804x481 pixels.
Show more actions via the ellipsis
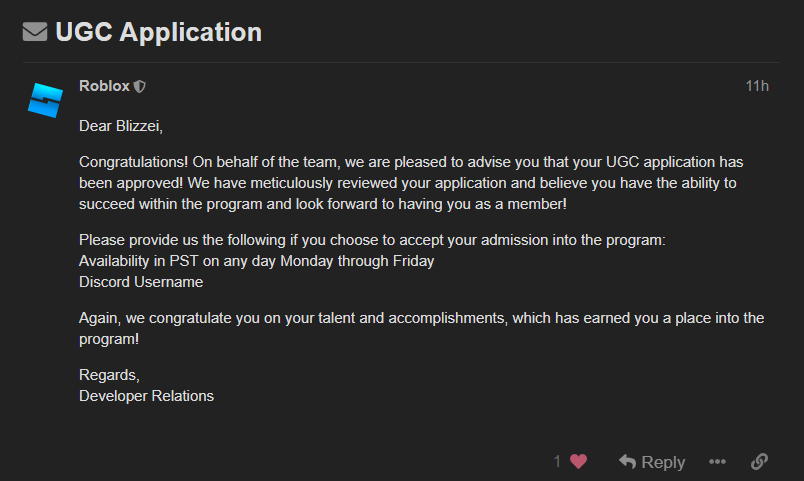717,461
